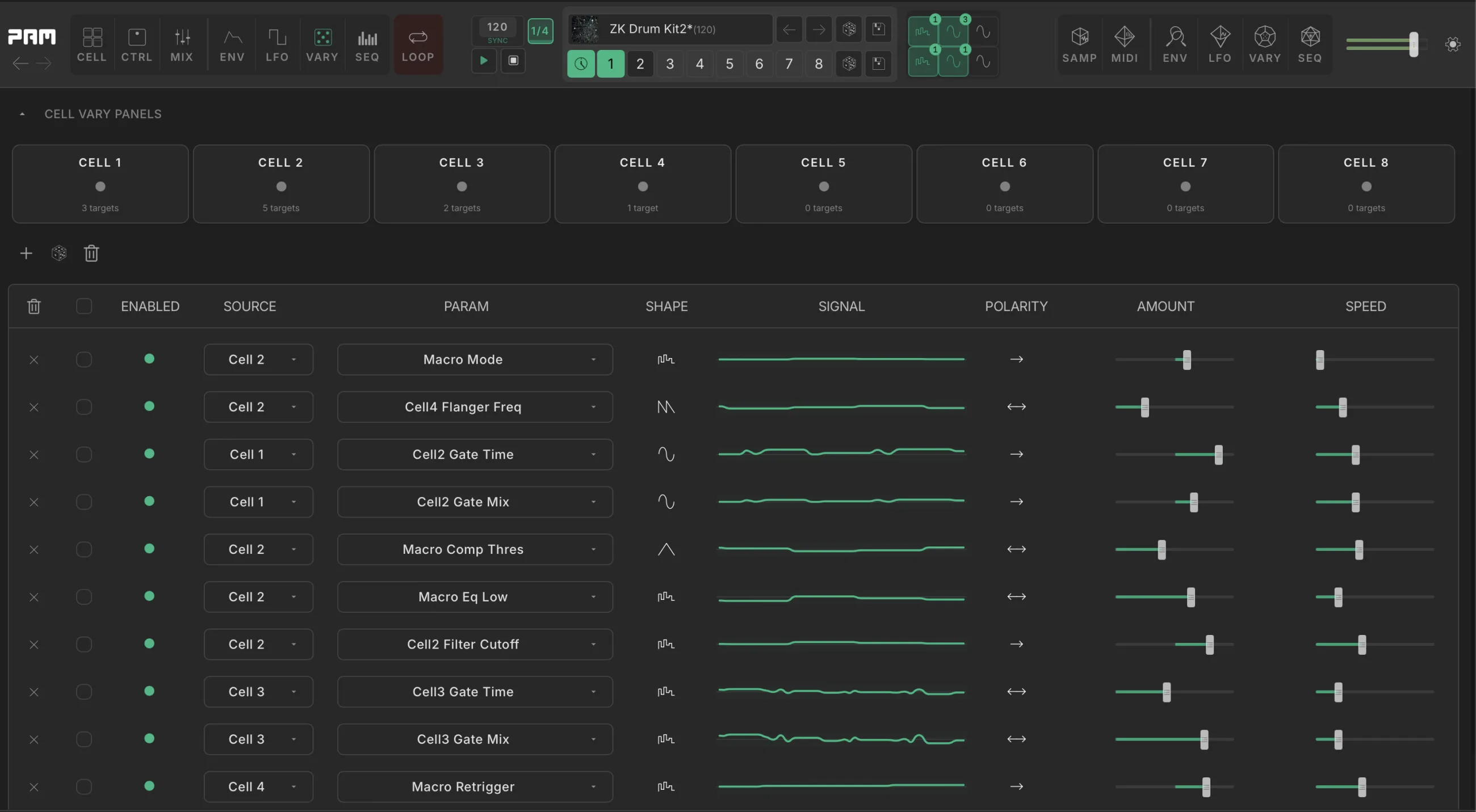
Task: Randomize vary rows with dice icon
Action: (x=59, y=253)
